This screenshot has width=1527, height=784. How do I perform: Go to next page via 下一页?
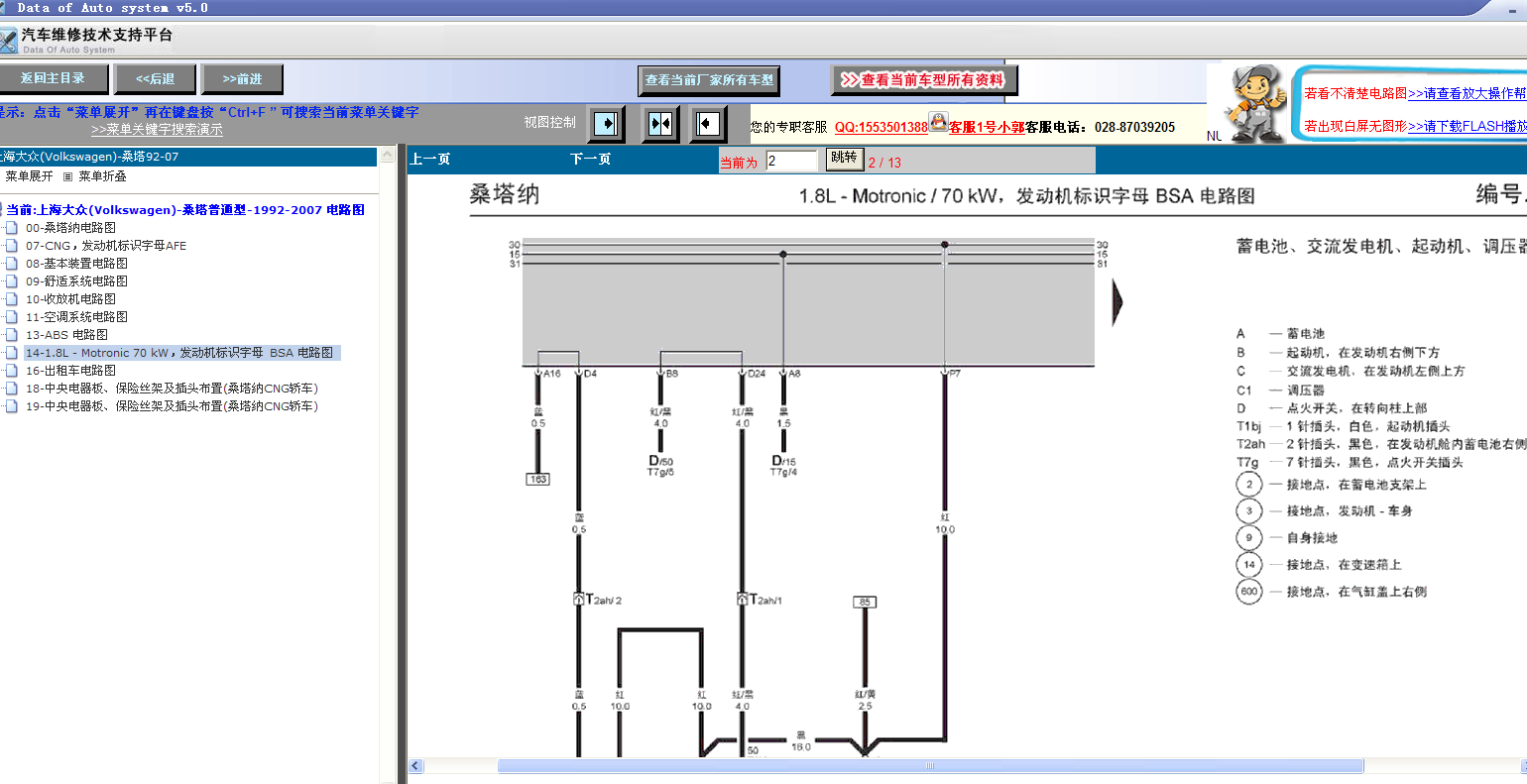tap(591, 160)
